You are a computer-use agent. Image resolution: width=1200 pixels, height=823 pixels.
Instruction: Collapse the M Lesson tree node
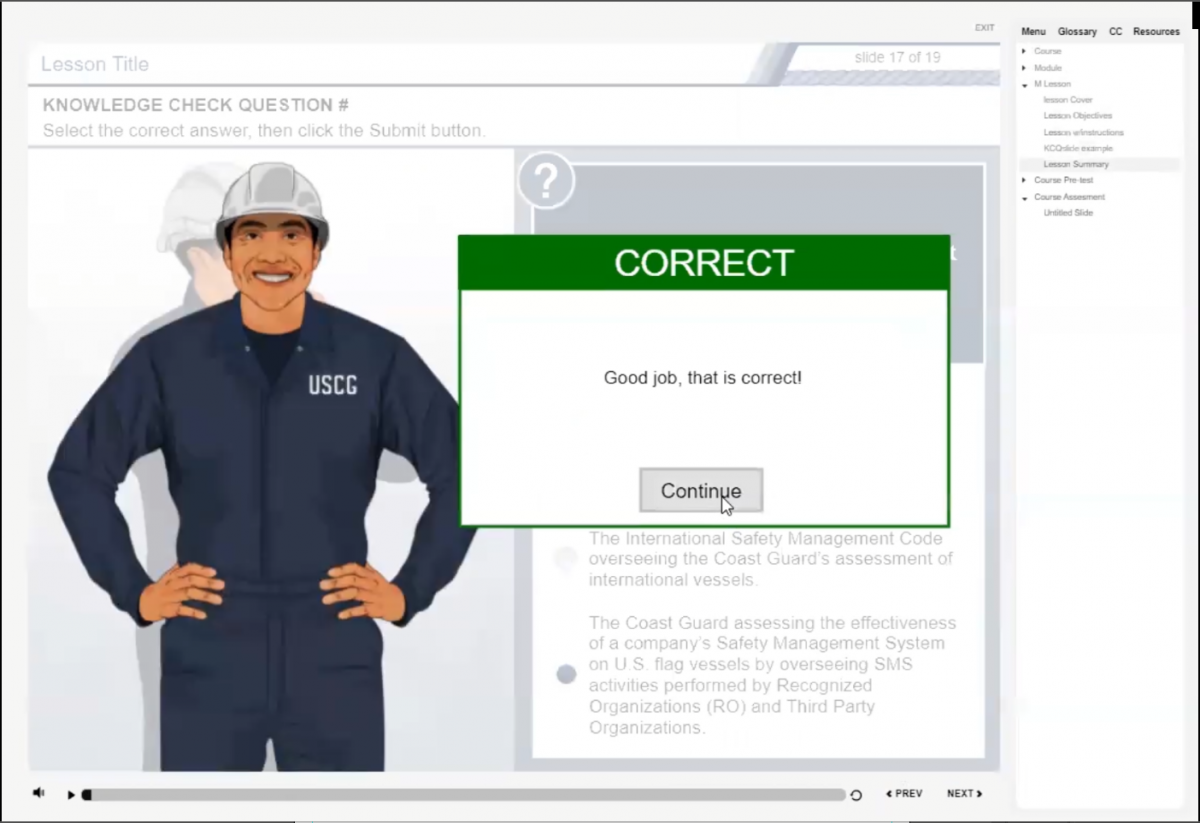pyautogui.click(x=1024, y=85)
